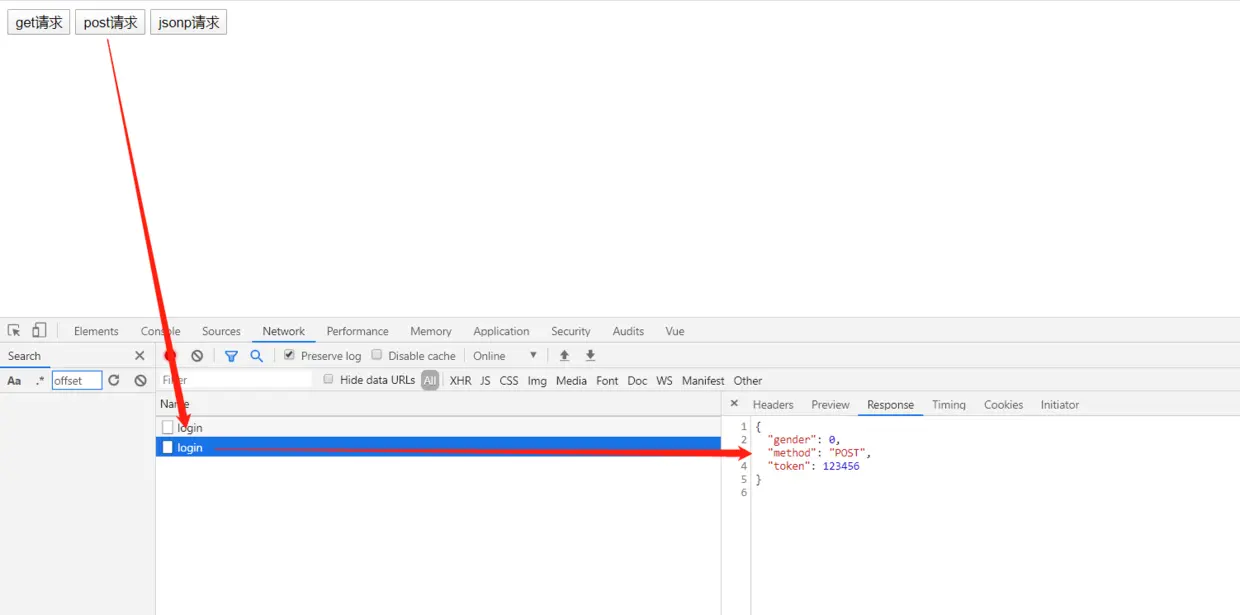Viewport: 1240px width, 615px height.
Task: Open the Online throttling dropdown
Action: pyautogui.click(x=505, y=356)
